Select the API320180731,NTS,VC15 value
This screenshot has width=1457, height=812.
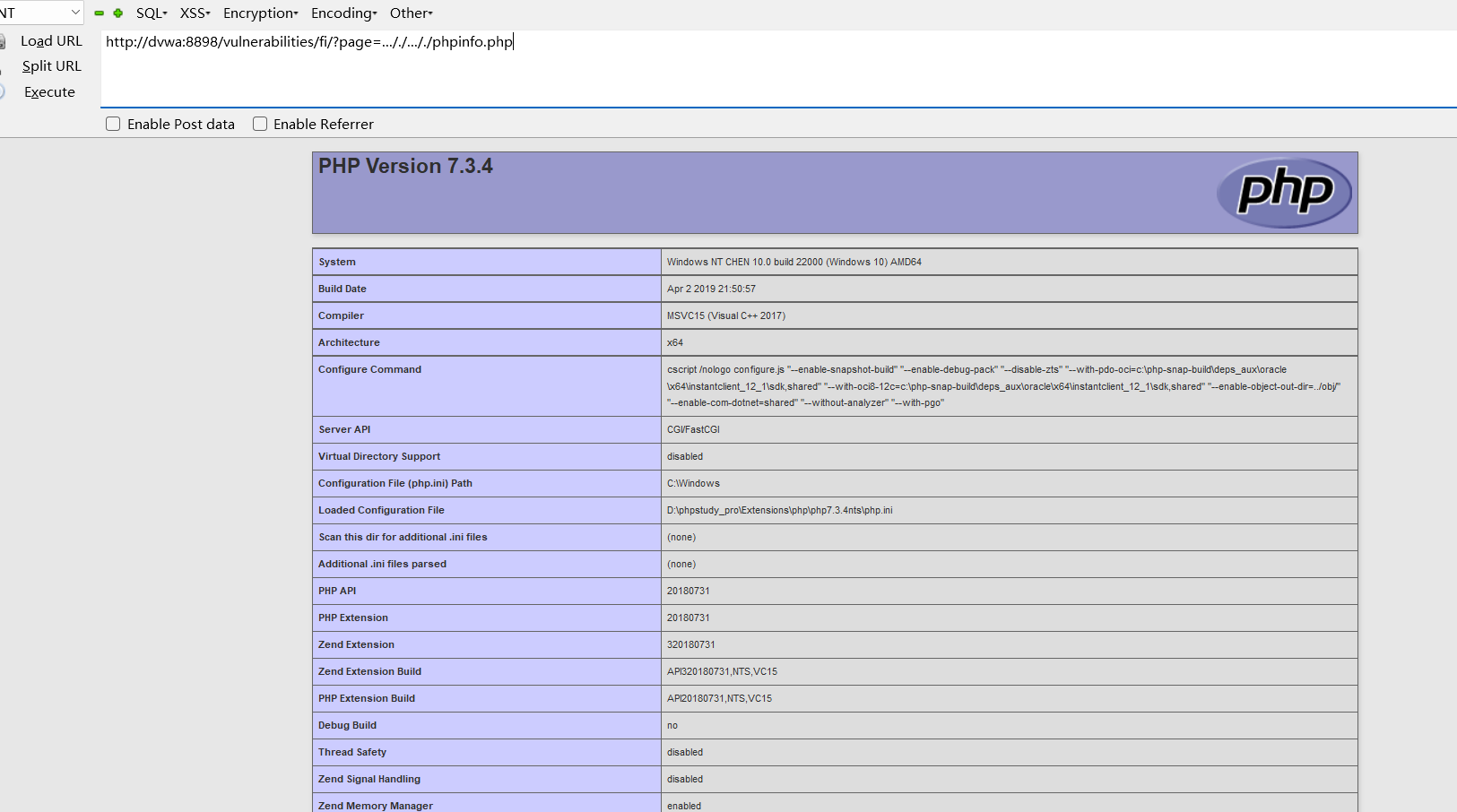tap(722, 671)
